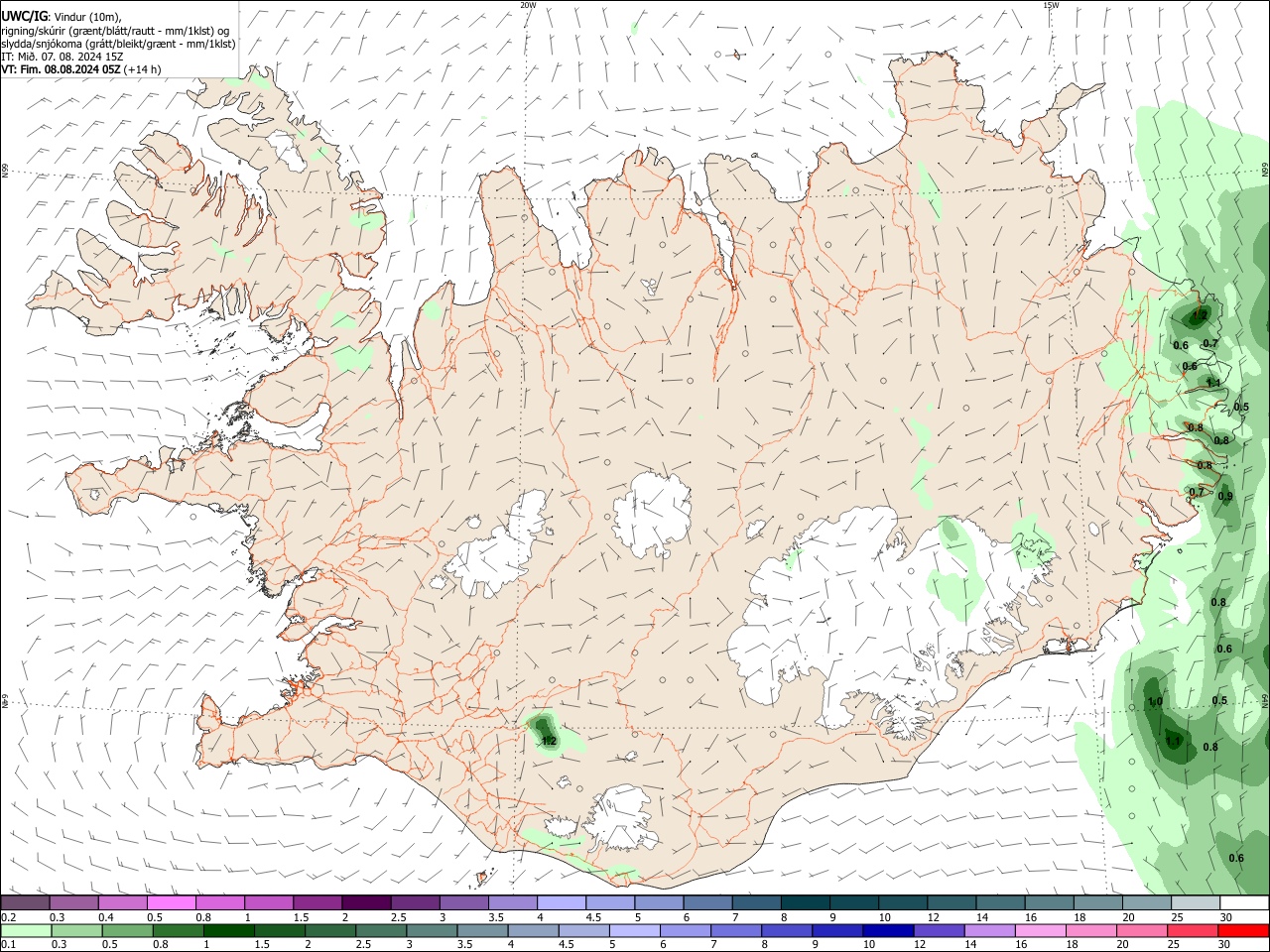Click the 'IT: Mið. 07. 08. 2024 15Z' line
This screenshot has height=952, width=1270.
click(x=62, y=57)
